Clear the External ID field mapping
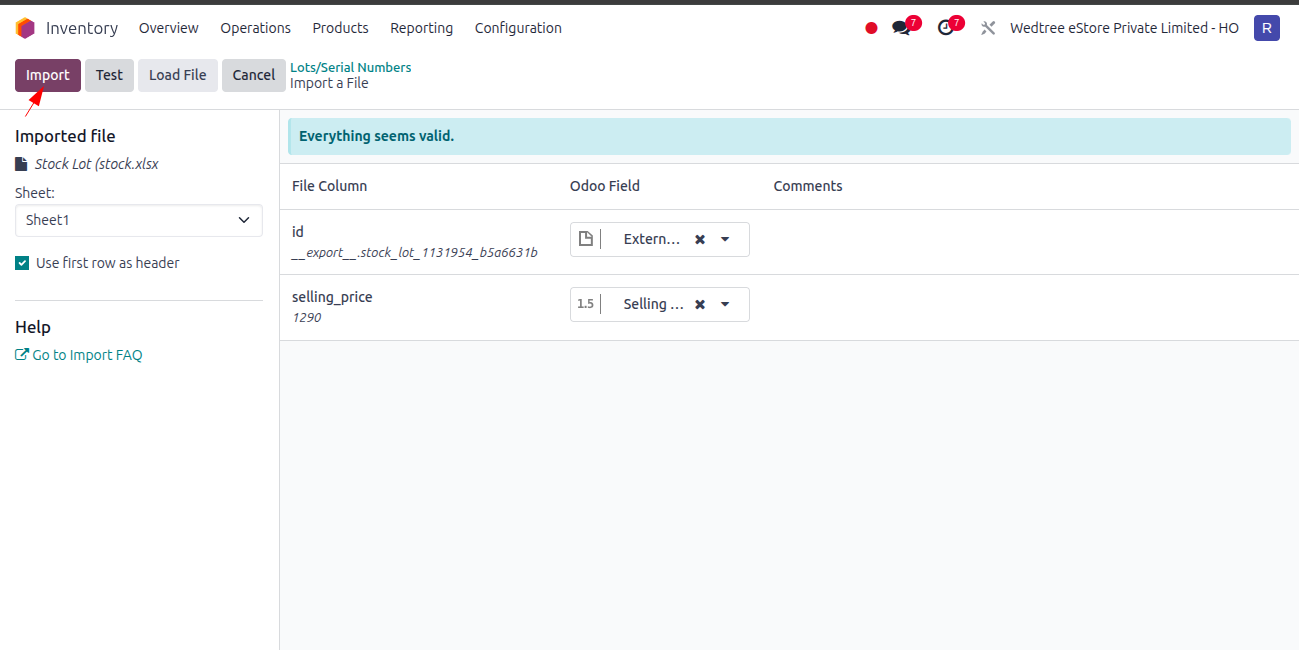Image resolution: width=1299 pixels, height=650 pixels. coord(700,240)
